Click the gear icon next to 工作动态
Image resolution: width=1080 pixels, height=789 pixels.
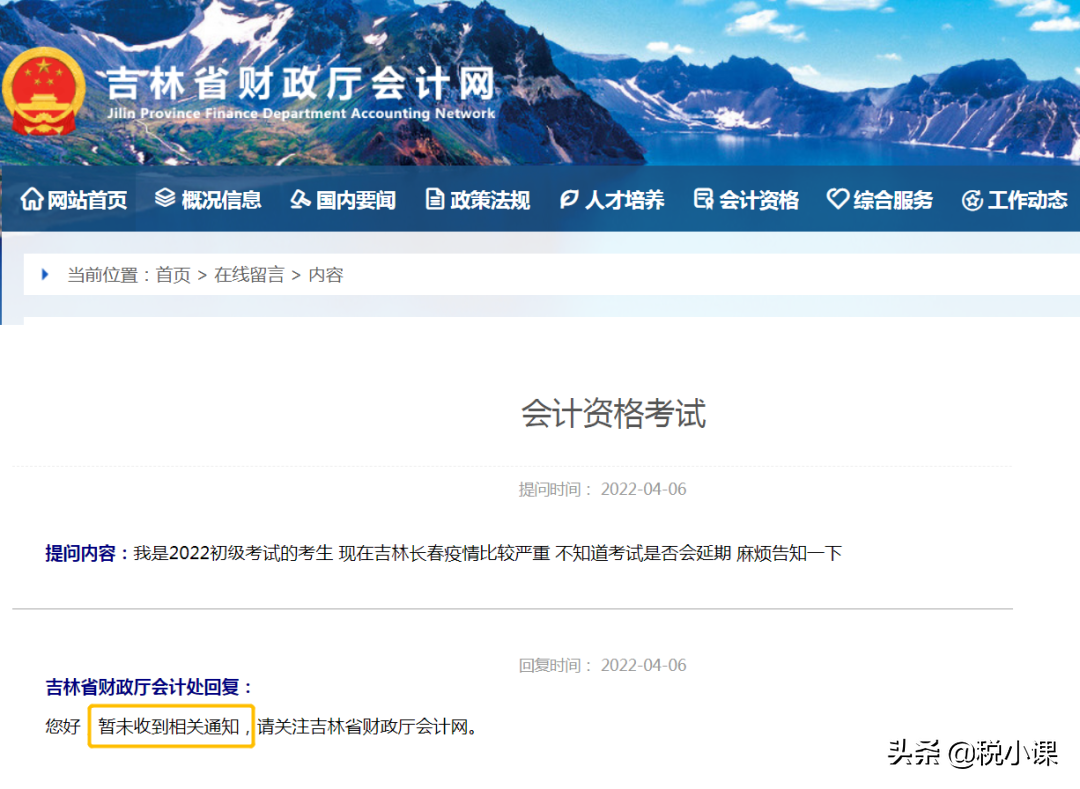click(x=971, y=199)
